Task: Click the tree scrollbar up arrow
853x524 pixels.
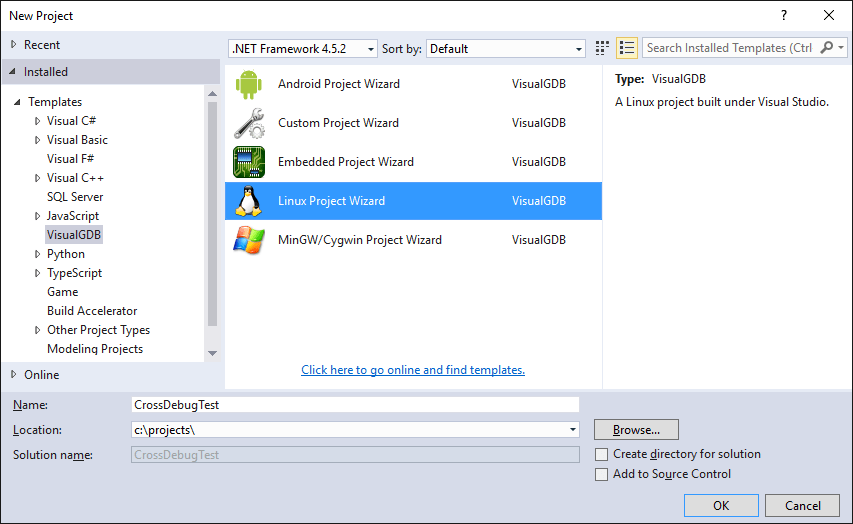Action: (x=212, y=94)
